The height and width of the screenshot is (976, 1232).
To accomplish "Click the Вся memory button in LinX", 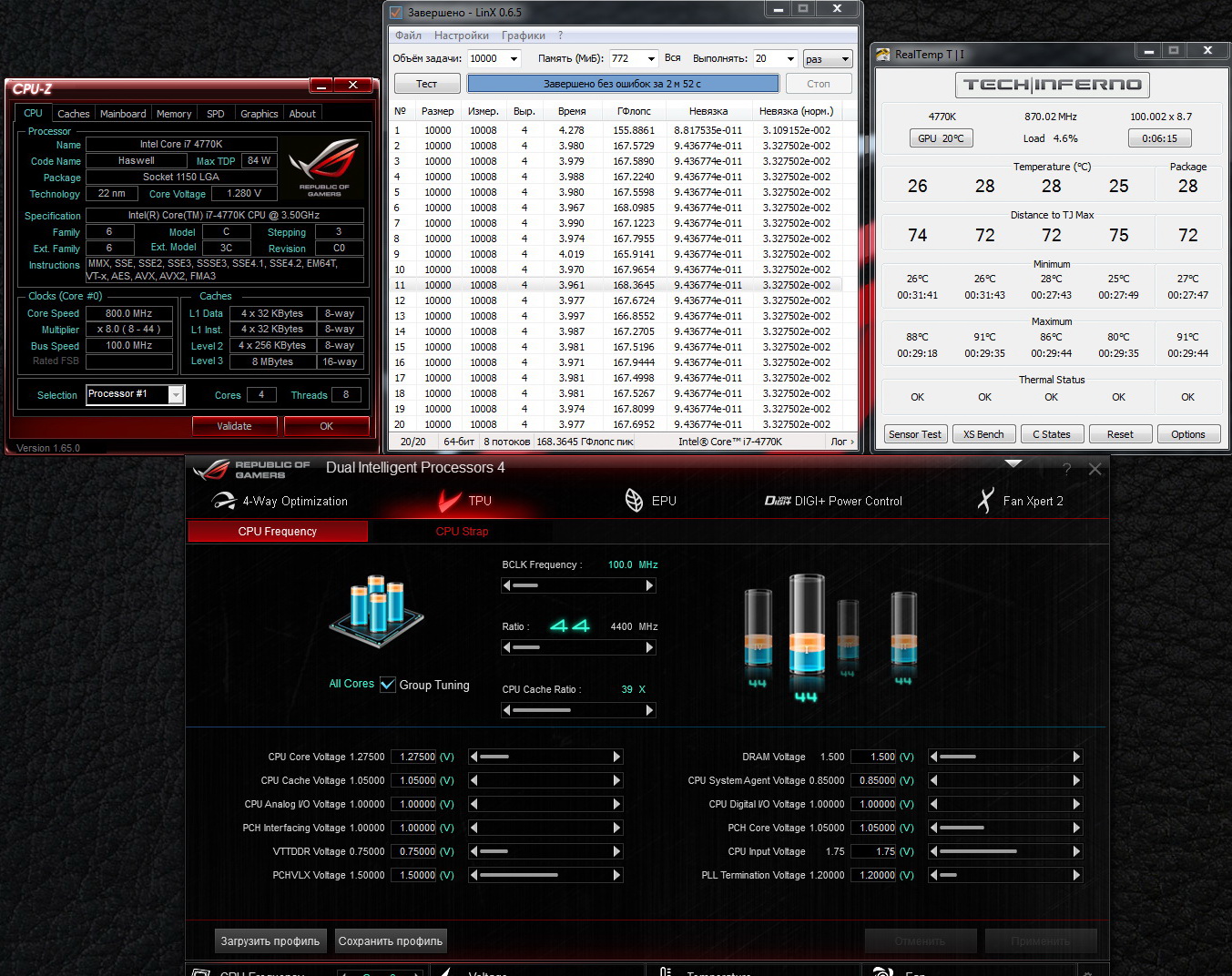I will pos(673,58).
